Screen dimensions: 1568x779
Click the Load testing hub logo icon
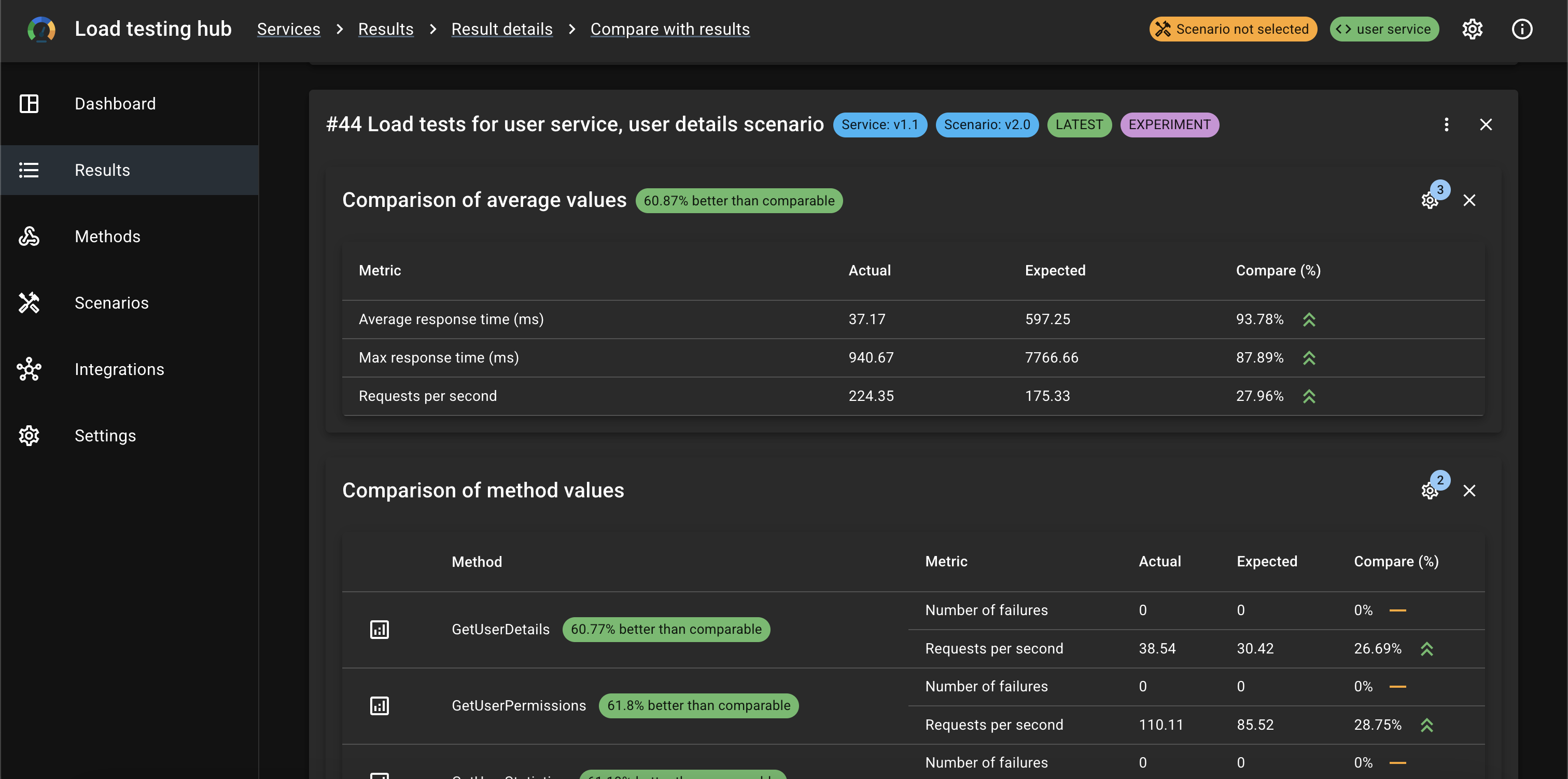41,29
